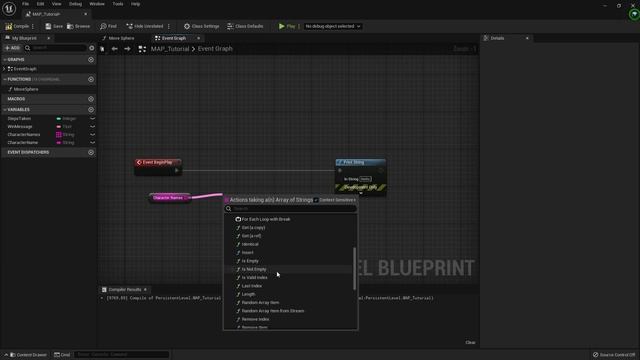The image size is (640, 360).
Task: Expand the EventGraph tree item
Action: click(x=4, y=69)
